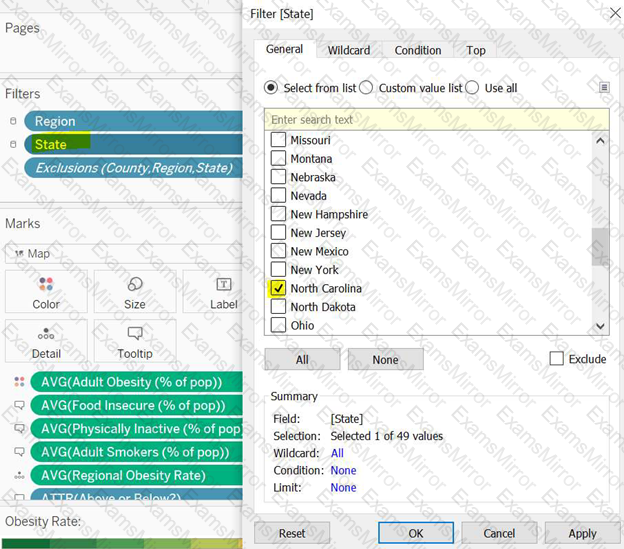The height and width of the screenshot is (549, 624).
Task: Click the None button
Action: tap(386, 360)
